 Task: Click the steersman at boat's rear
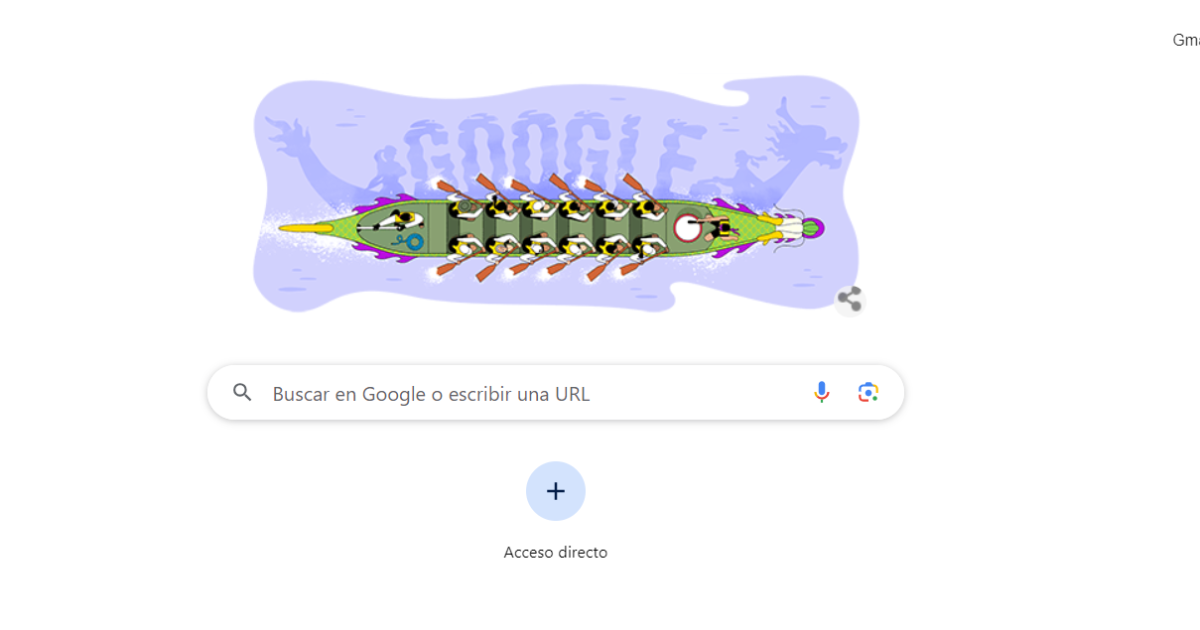pyautogui.click(x=397, y=221)
